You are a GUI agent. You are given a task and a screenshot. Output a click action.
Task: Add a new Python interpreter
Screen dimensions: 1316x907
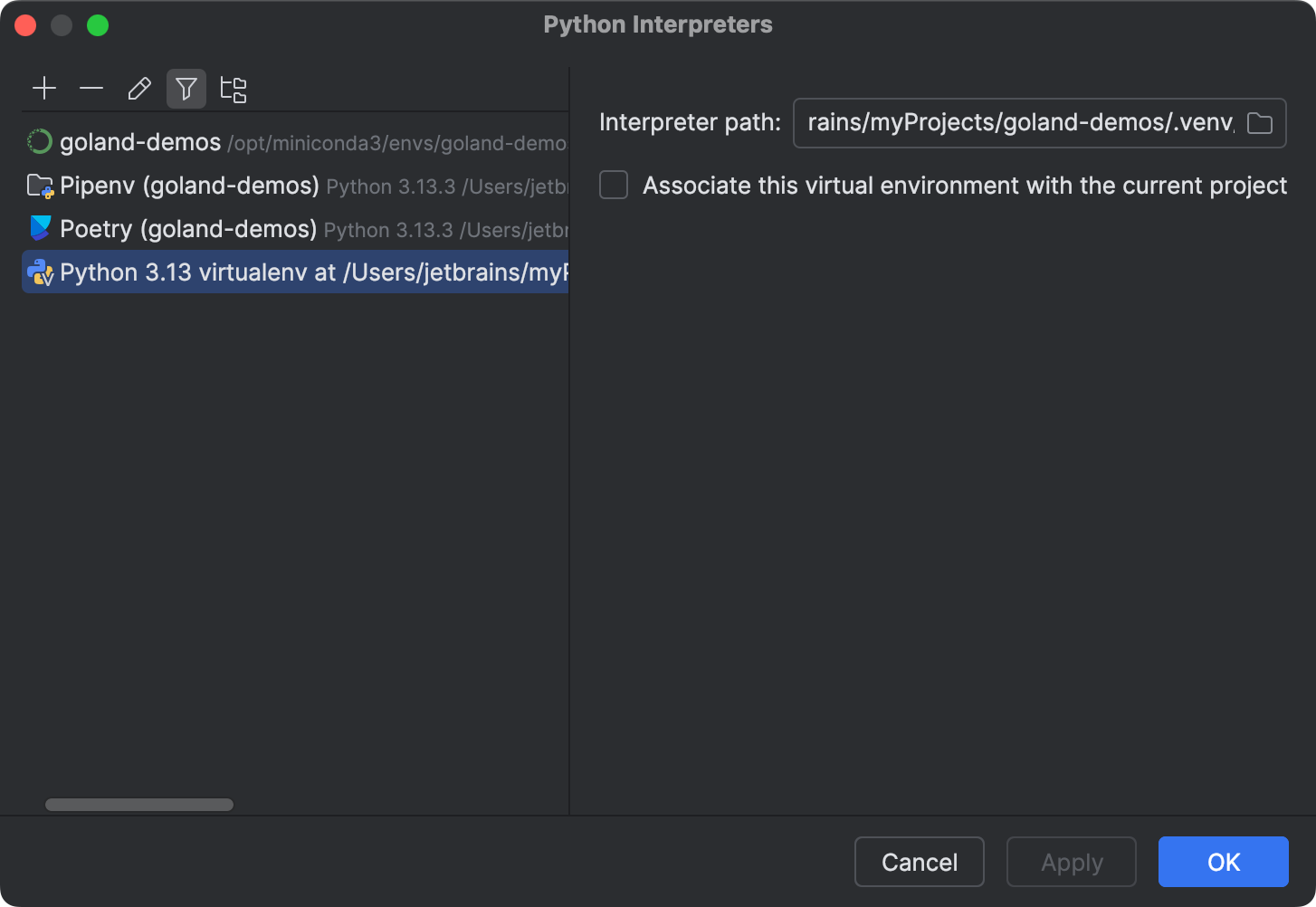pos(44,88)
